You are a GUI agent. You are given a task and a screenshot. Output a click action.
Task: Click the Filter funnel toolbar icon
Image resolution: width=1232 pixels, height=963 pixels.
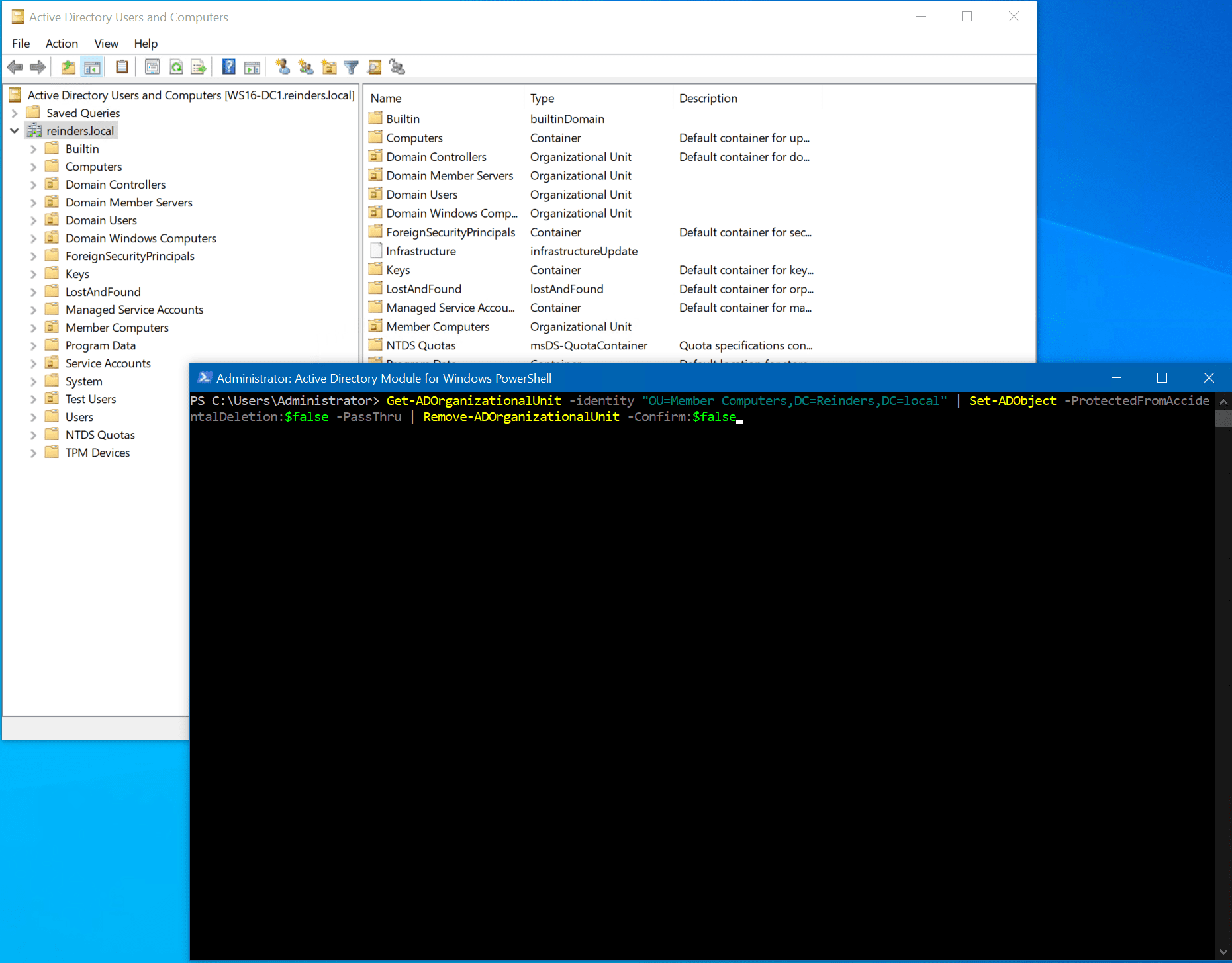click(x=352, y=67)
